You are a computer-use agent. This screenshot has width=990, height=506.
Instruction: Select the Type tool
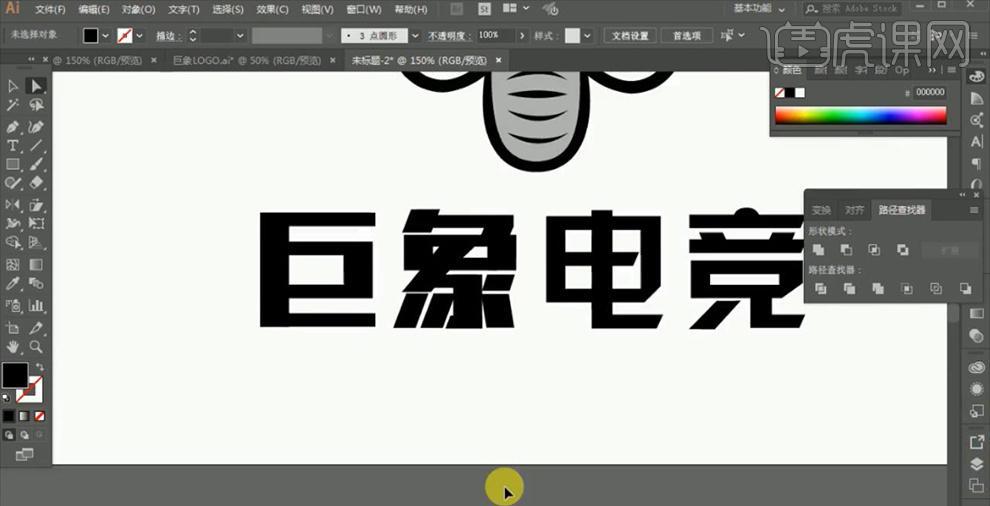tap(13, 146)
